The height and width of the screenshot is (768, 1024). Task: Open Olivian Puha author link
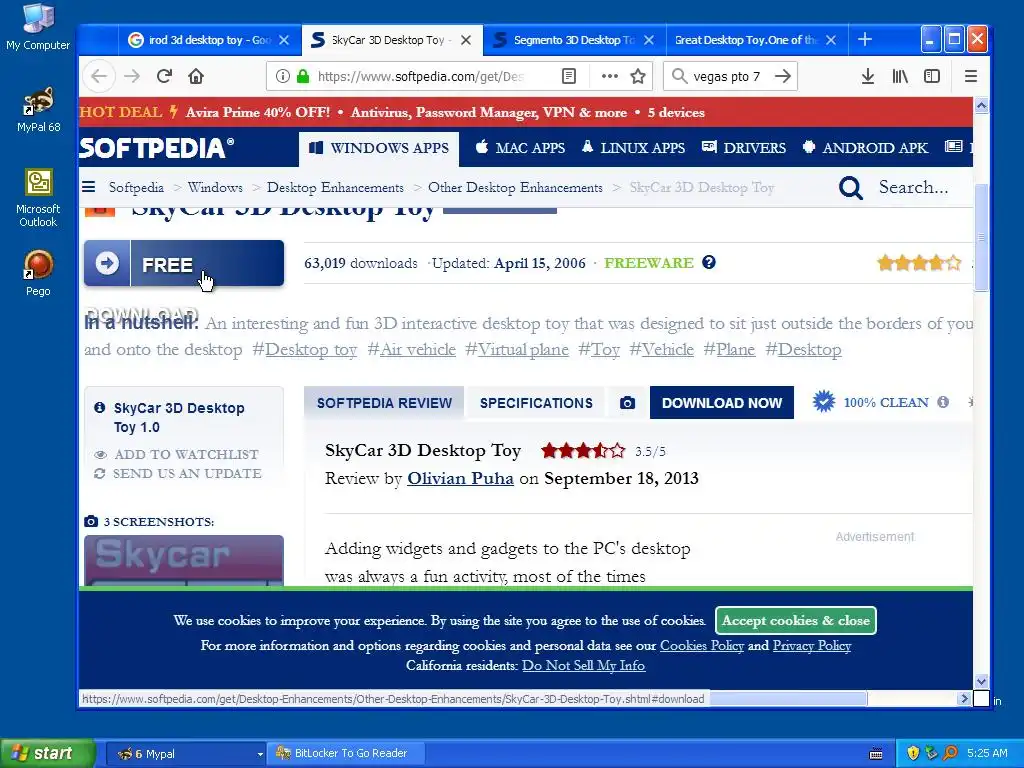460,479
